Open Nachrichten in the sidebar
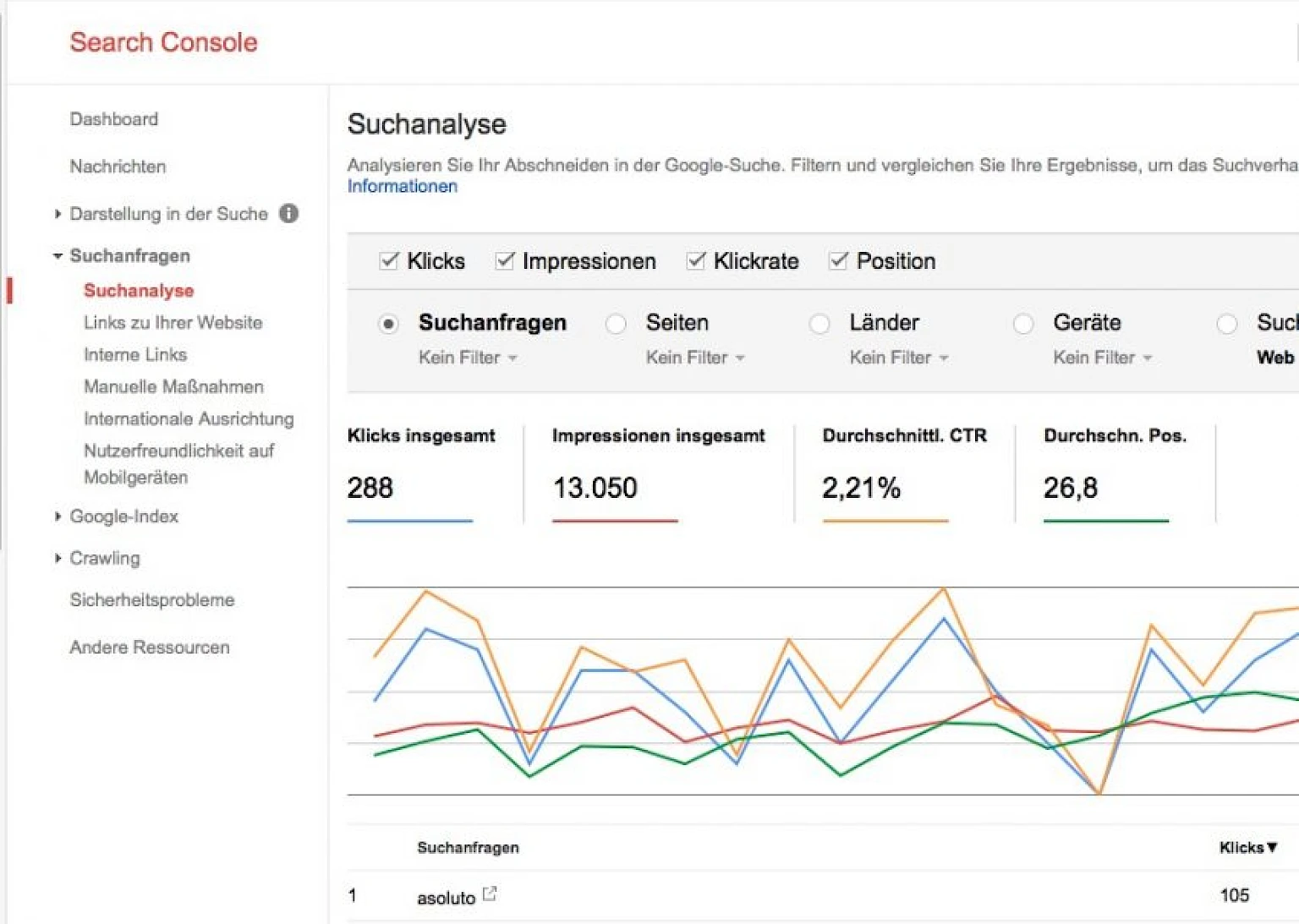1299x924 pixels. pos(118,167)
